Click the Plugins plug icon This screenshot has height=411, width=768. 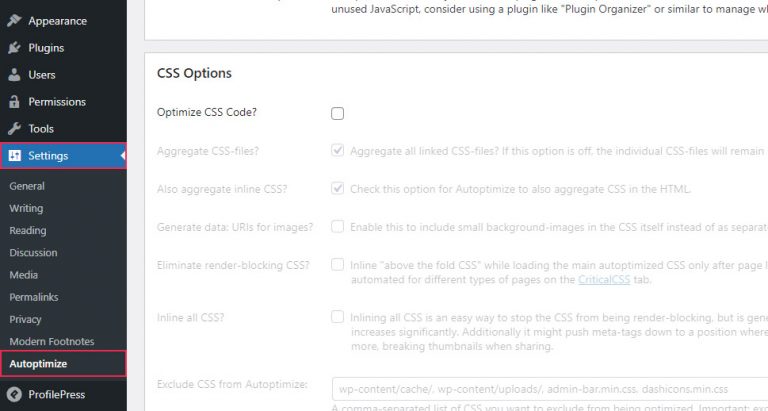click(15, 48)
